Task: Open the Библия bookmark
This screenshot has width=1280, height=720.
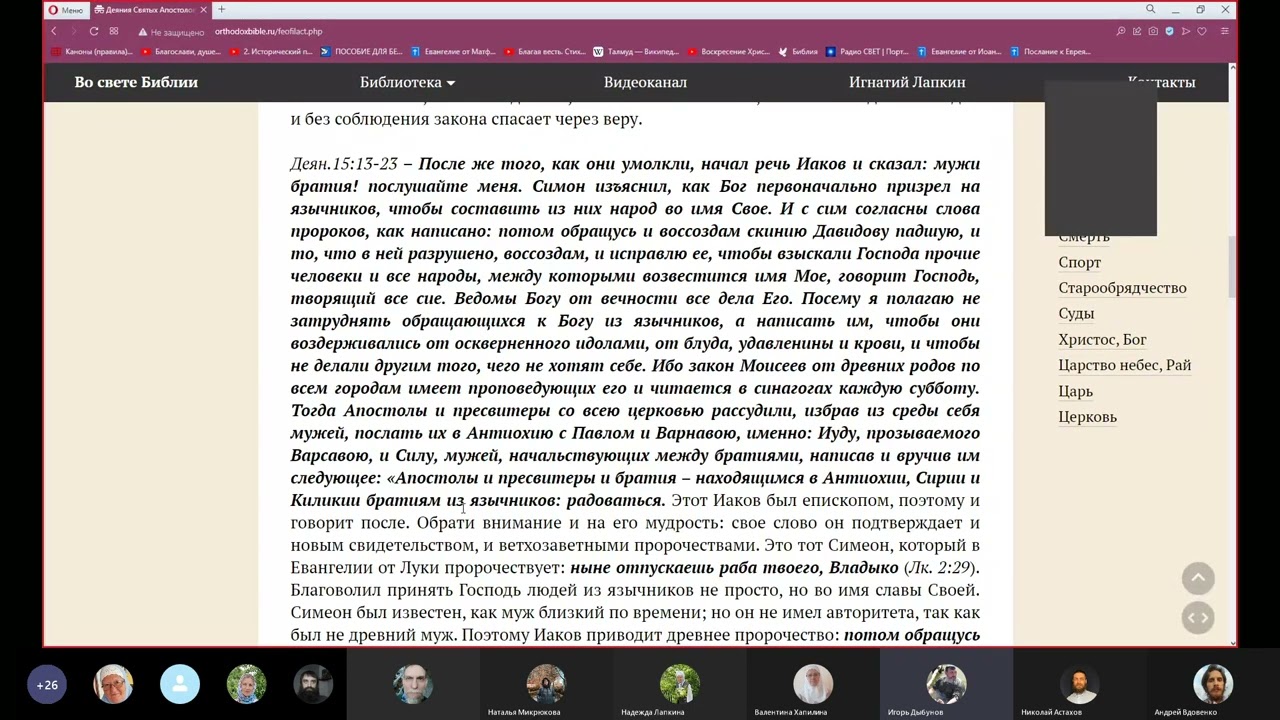Action: pyautogui.click(x=798, y=51)
